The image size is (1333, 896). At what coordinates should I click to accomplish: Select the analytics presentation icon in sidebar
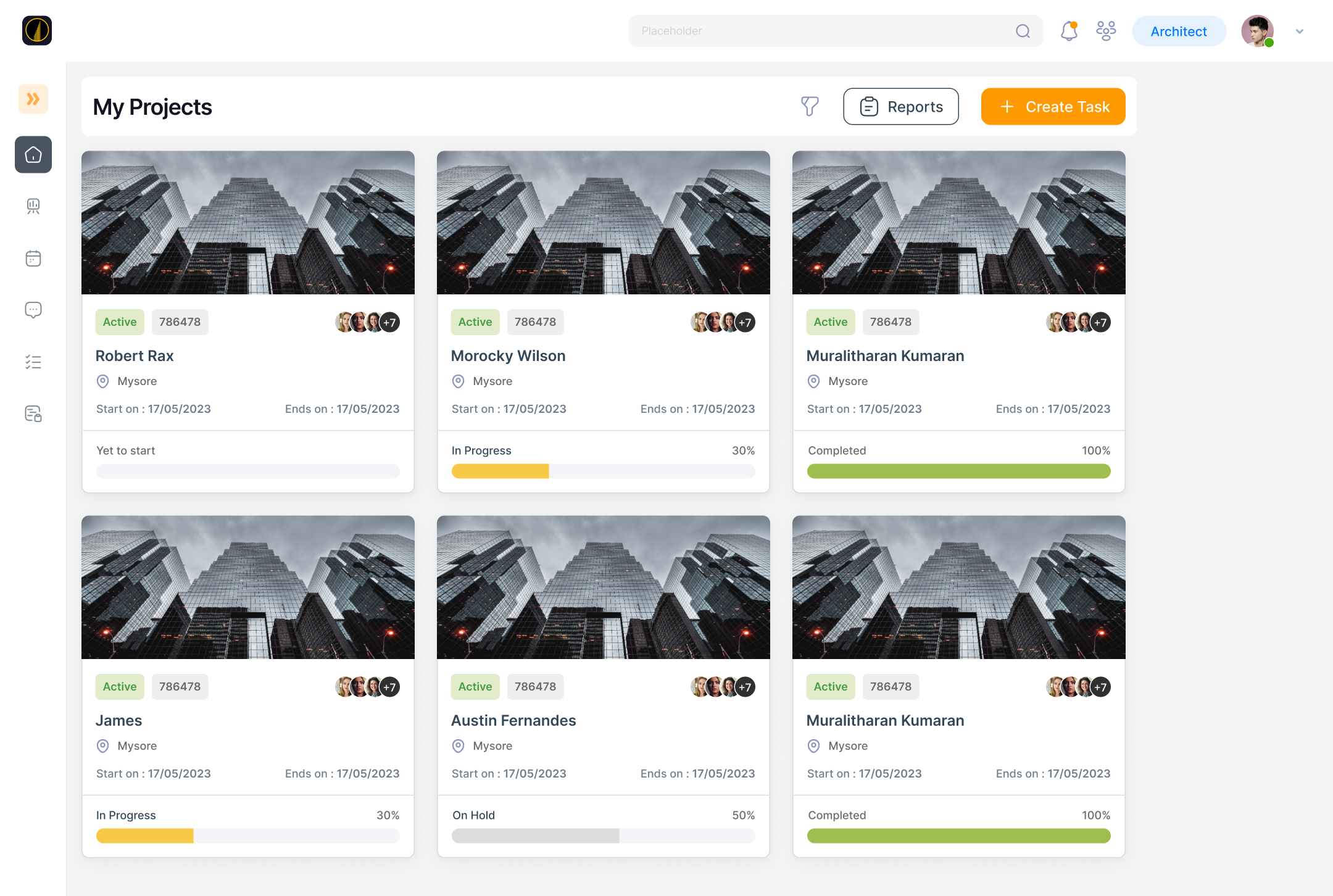[33, 206]
